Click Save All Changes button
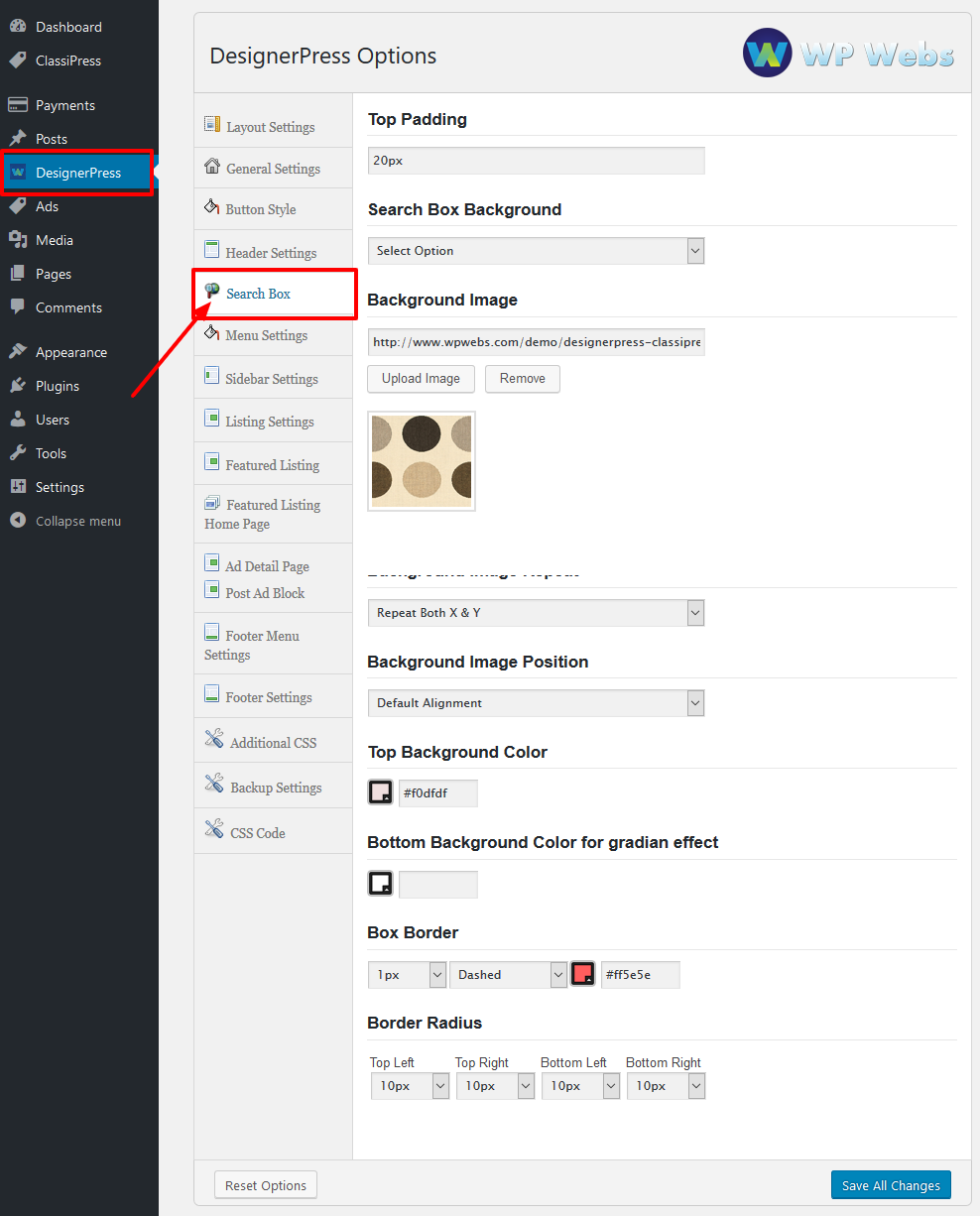Screen dimensions: 980x1216 click(x=891, y=1185)
